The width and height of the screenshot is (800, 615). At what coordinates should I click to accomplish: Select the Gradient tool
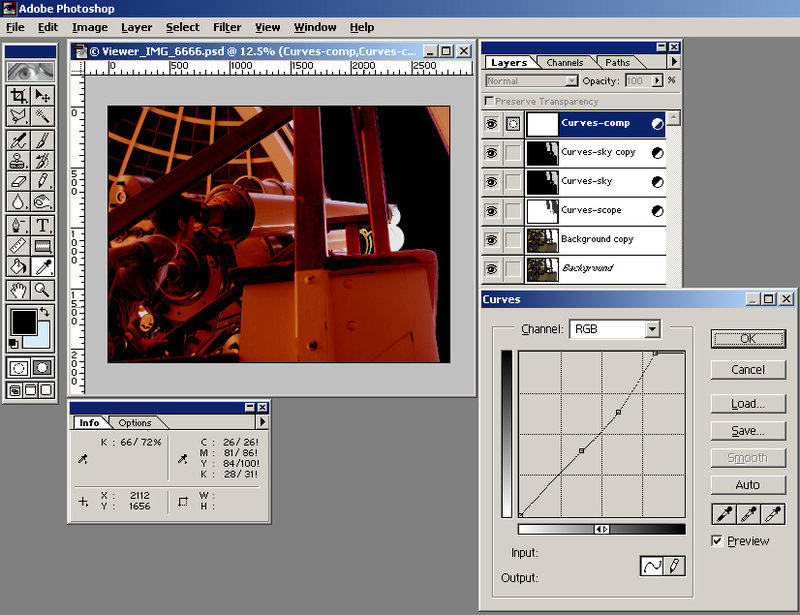43,246
